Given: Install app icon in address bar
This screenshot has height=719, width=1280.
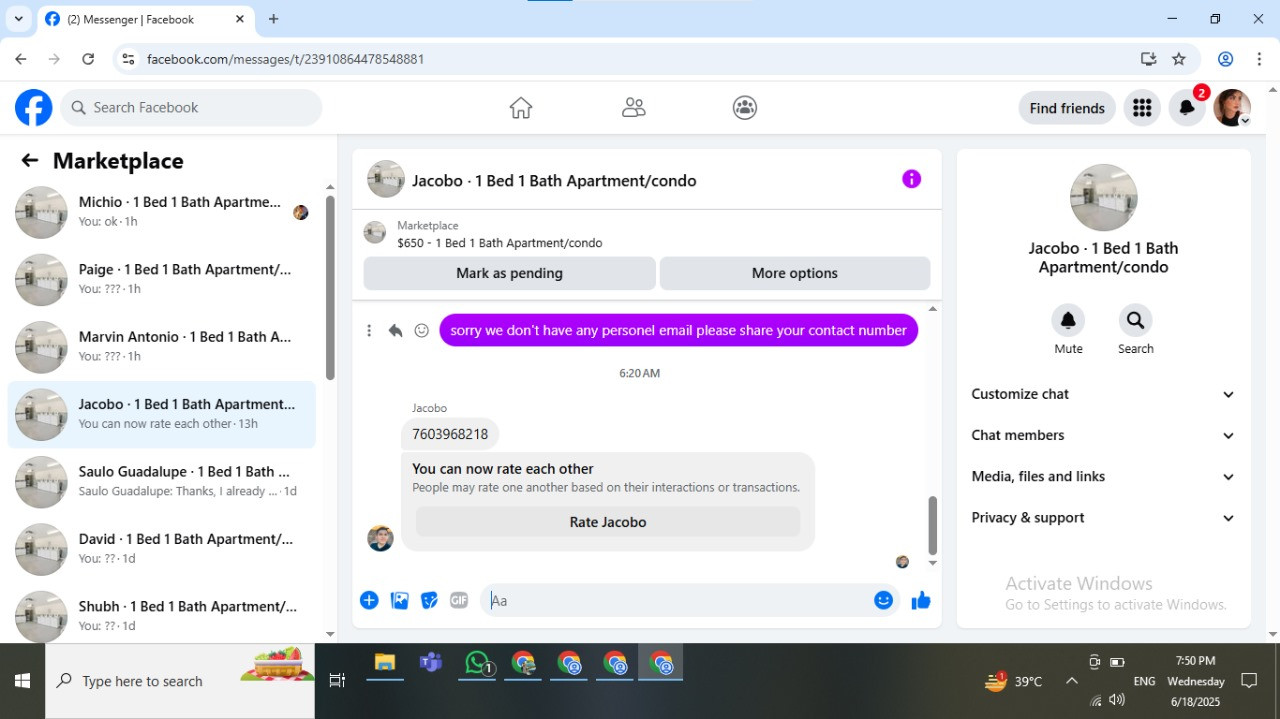Looking at the screenshot, I should [1148, 59].
